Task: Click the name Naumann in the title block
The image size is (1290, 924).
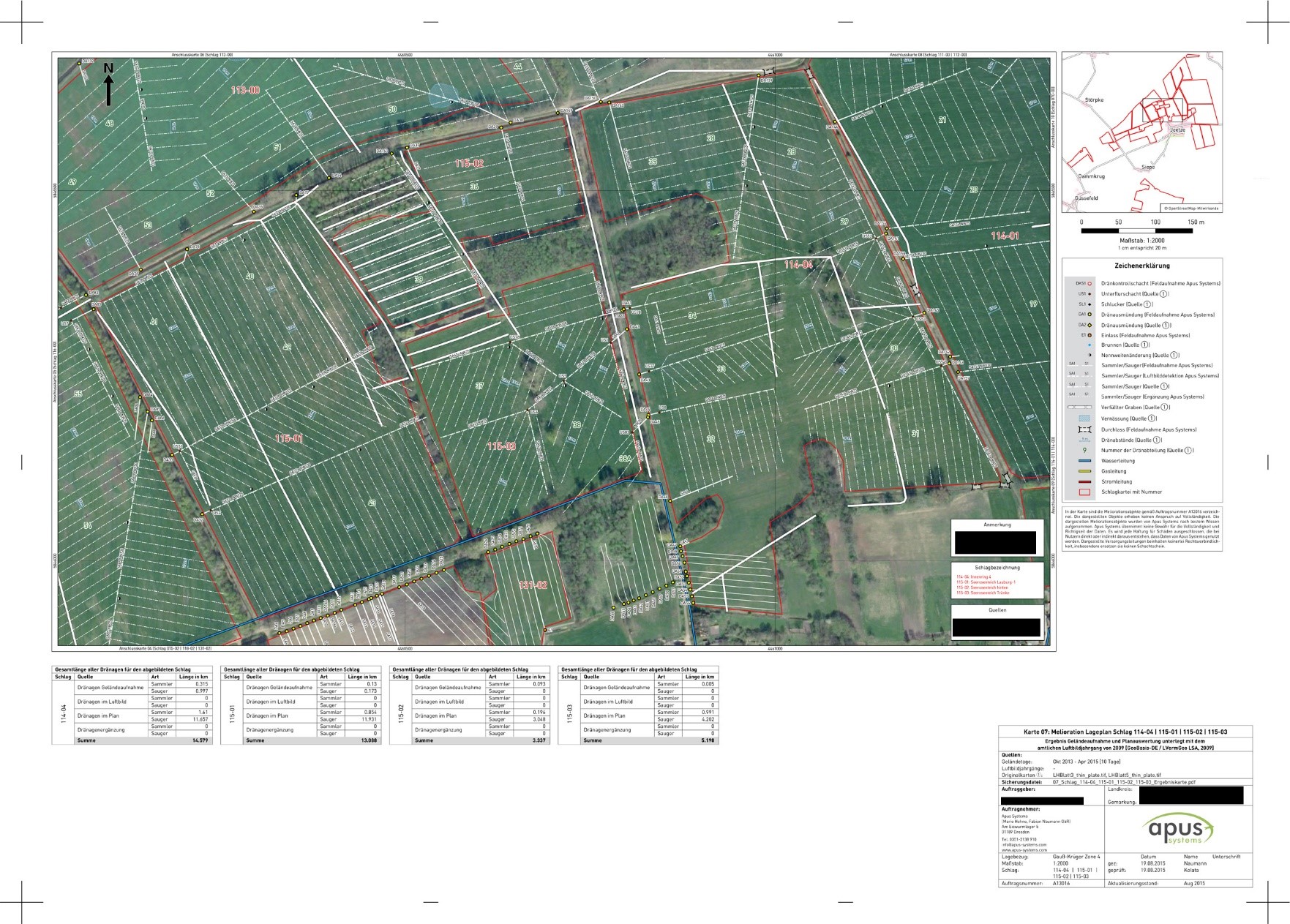Action: [x=1196, y=863]
